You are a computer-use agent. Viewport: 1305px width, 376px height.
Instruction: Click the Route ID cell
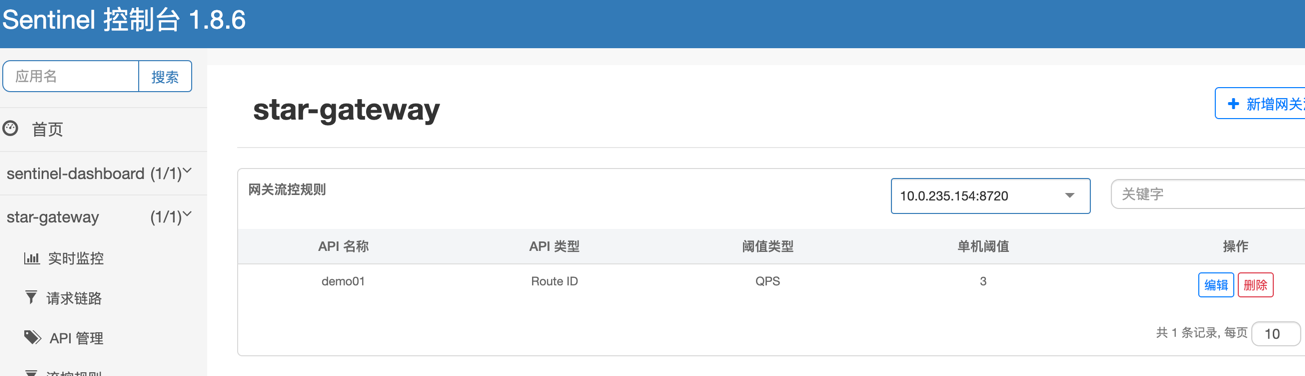click(554, 281)
